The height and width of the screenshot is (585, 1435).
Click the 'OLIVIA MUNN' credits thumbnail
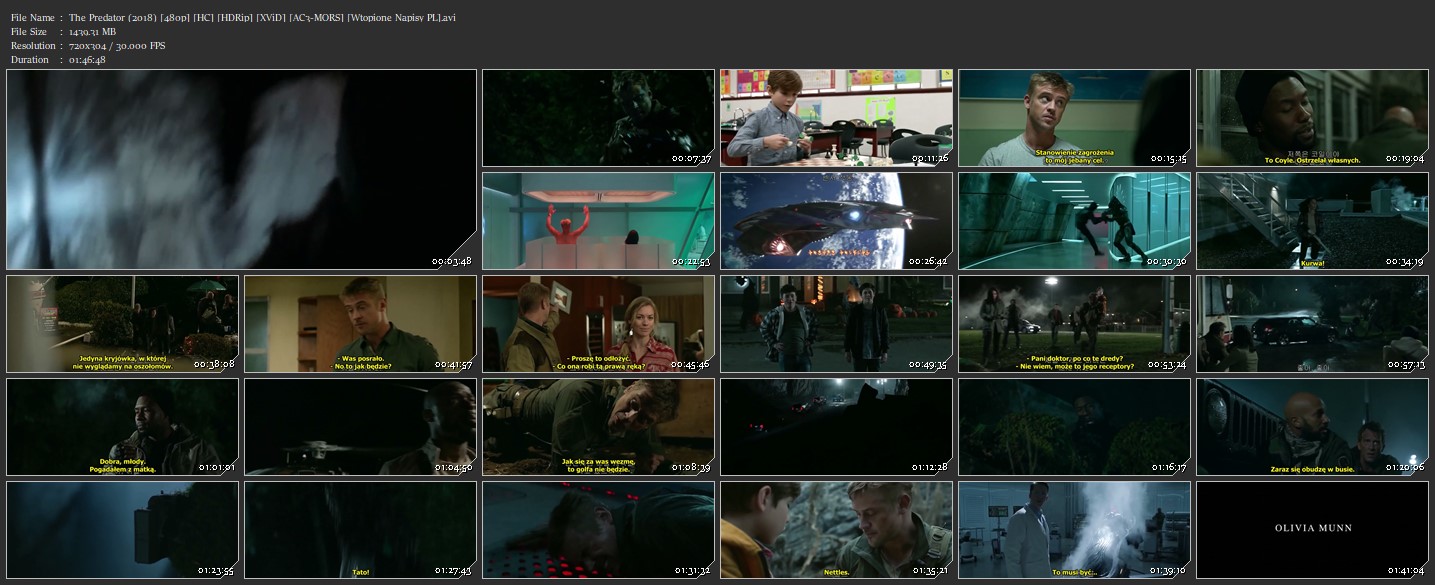1312,530
